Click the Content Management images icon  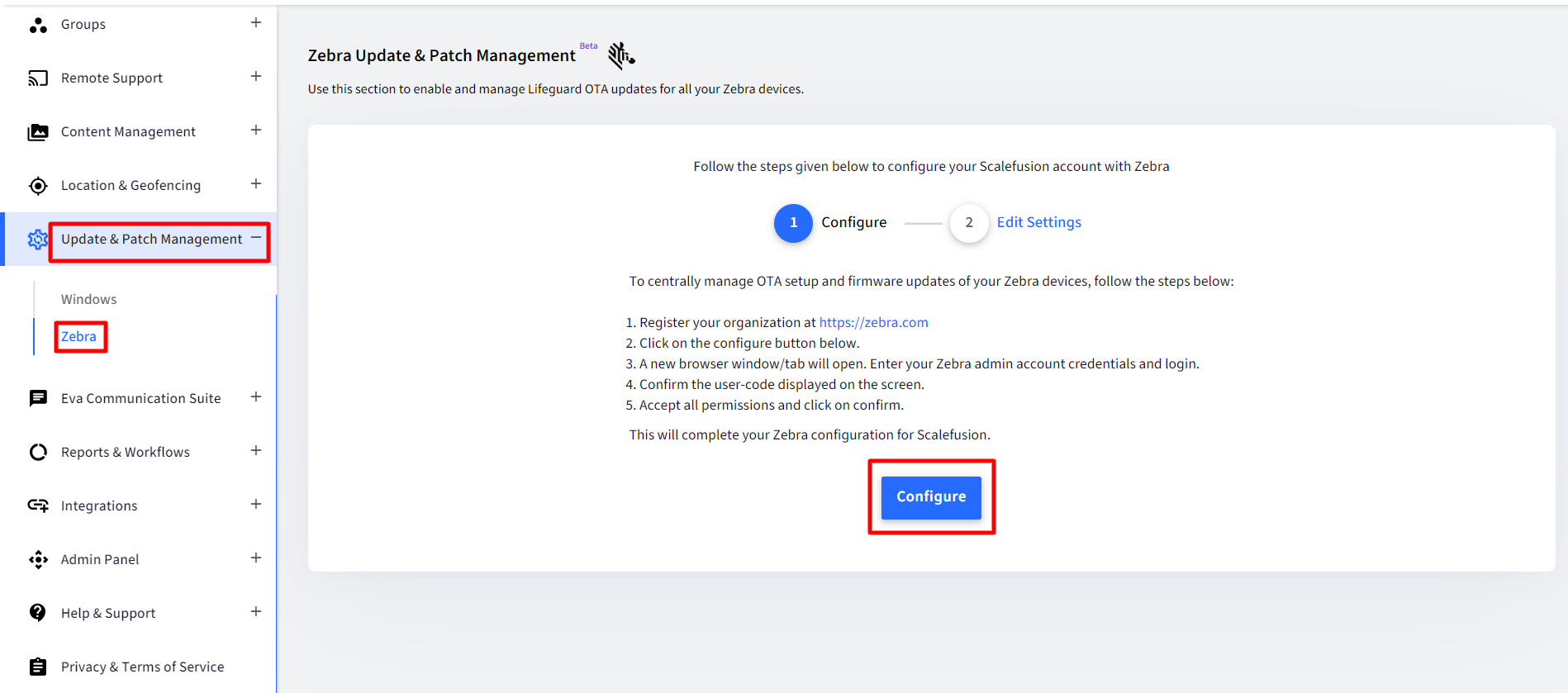pyautogui.click(x=38, y=132)
